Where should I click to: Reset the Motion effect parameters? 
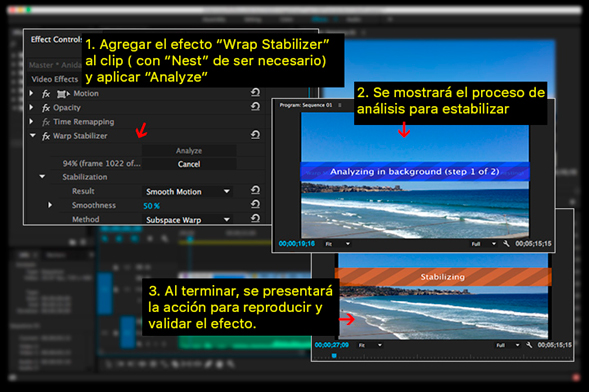click(x=255, y=92)
